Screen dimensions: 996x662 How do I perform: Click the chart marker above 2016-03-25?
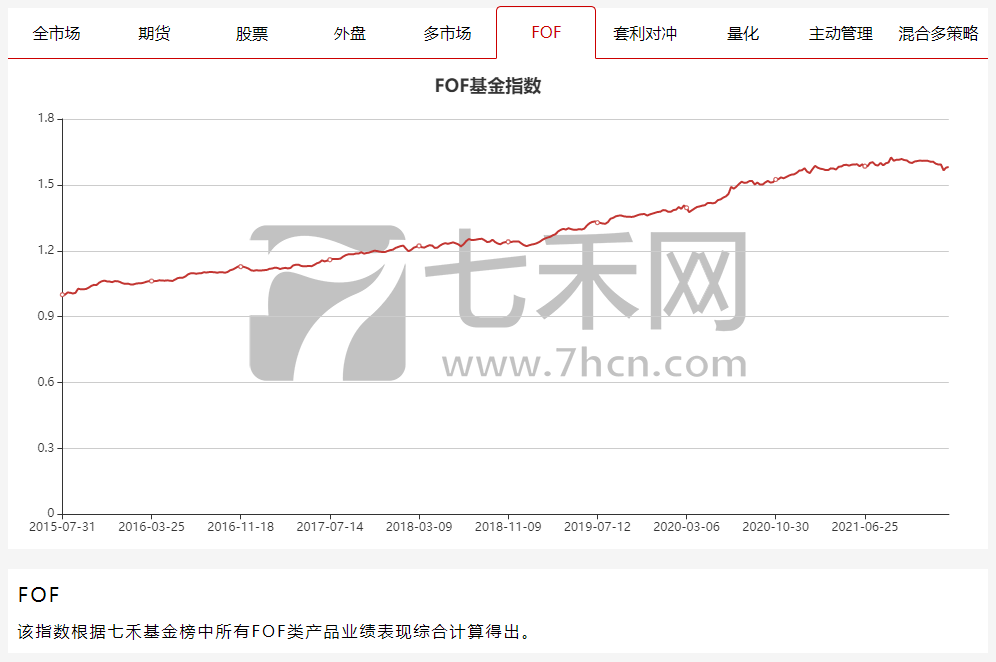(x=151, y=281)
